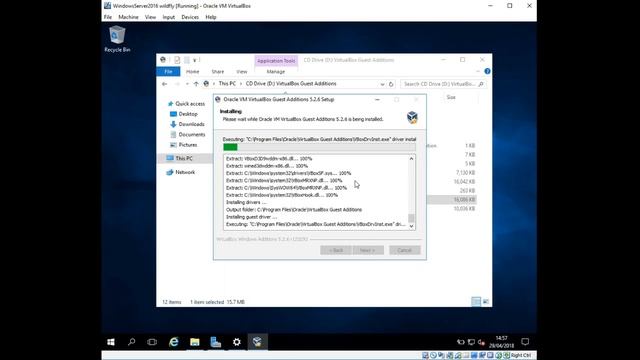
Task: Select Application Tools contextual tab
Action: (x=276, y=61)
